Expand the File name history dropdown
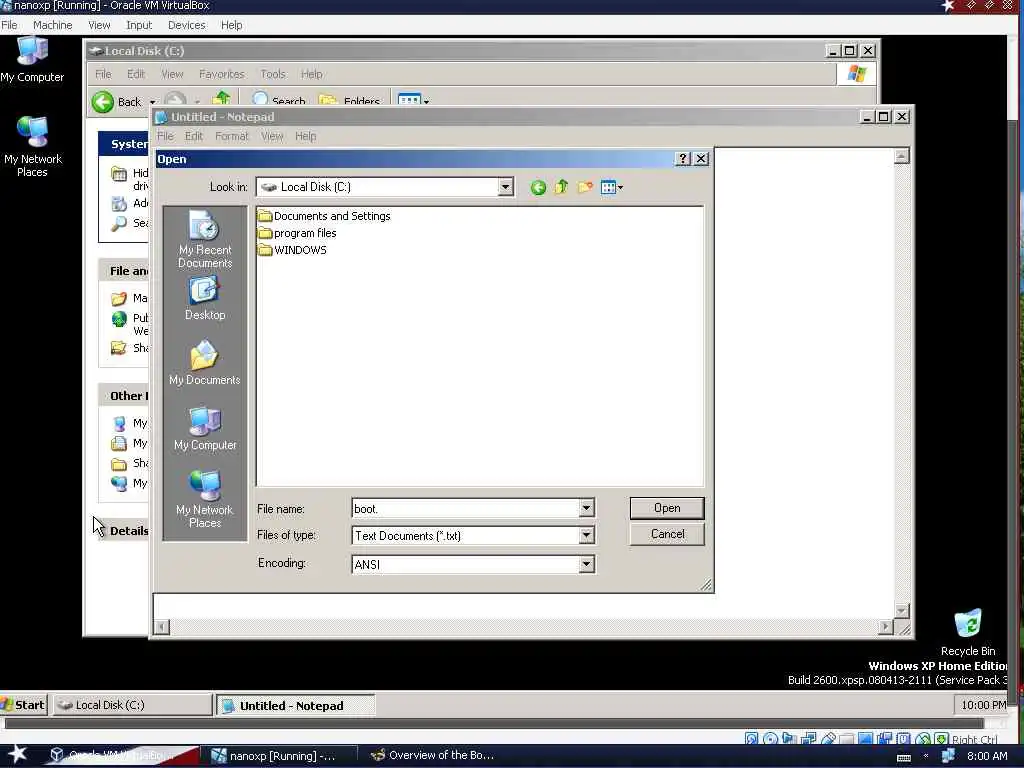 (x=586, y=508)
